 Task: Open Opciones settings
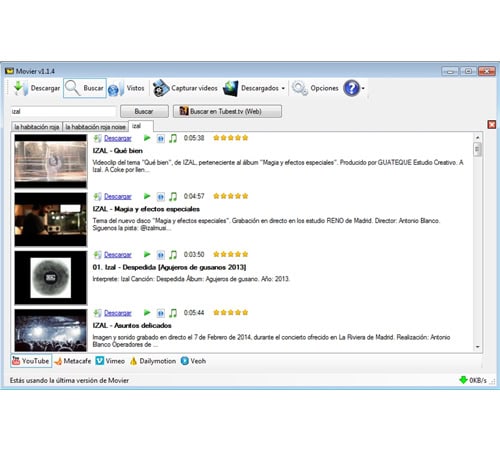click(x=315, y=88)
